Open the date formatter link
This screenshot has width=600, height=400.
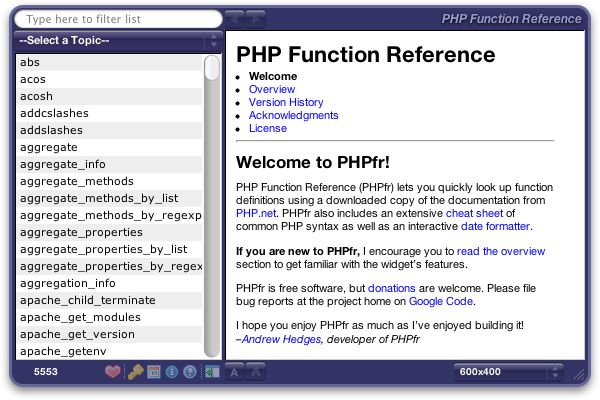pyautogui.click(x=495, y=226)
